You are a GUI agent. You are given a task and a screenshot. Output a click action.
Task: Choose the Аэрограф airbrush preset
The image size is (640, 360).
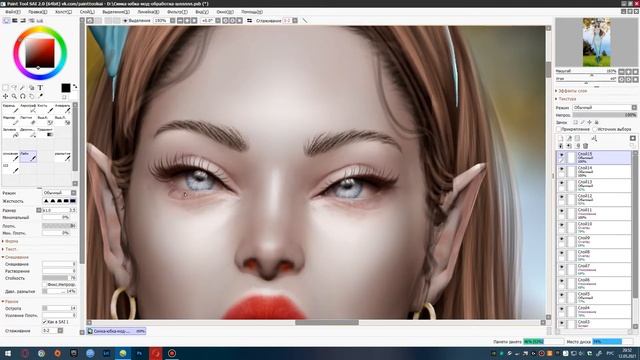(x=28, y=109)
